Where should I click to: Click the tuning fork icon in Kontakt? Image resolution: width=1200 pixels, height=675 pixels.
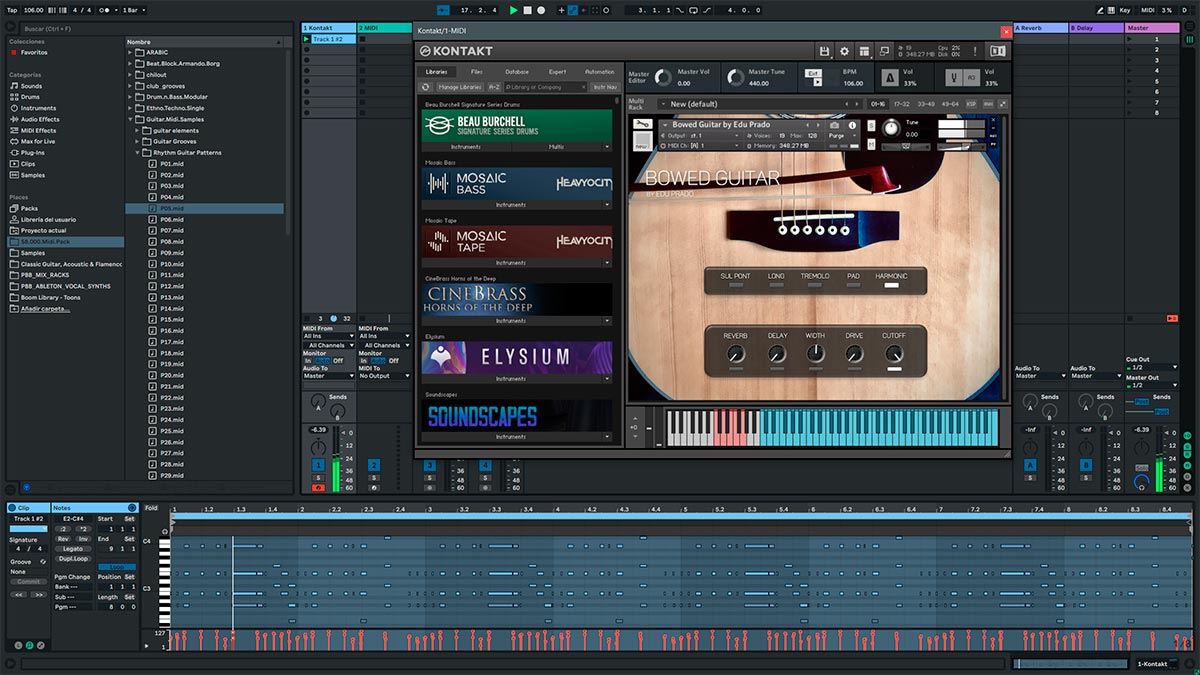pos(954,78)
